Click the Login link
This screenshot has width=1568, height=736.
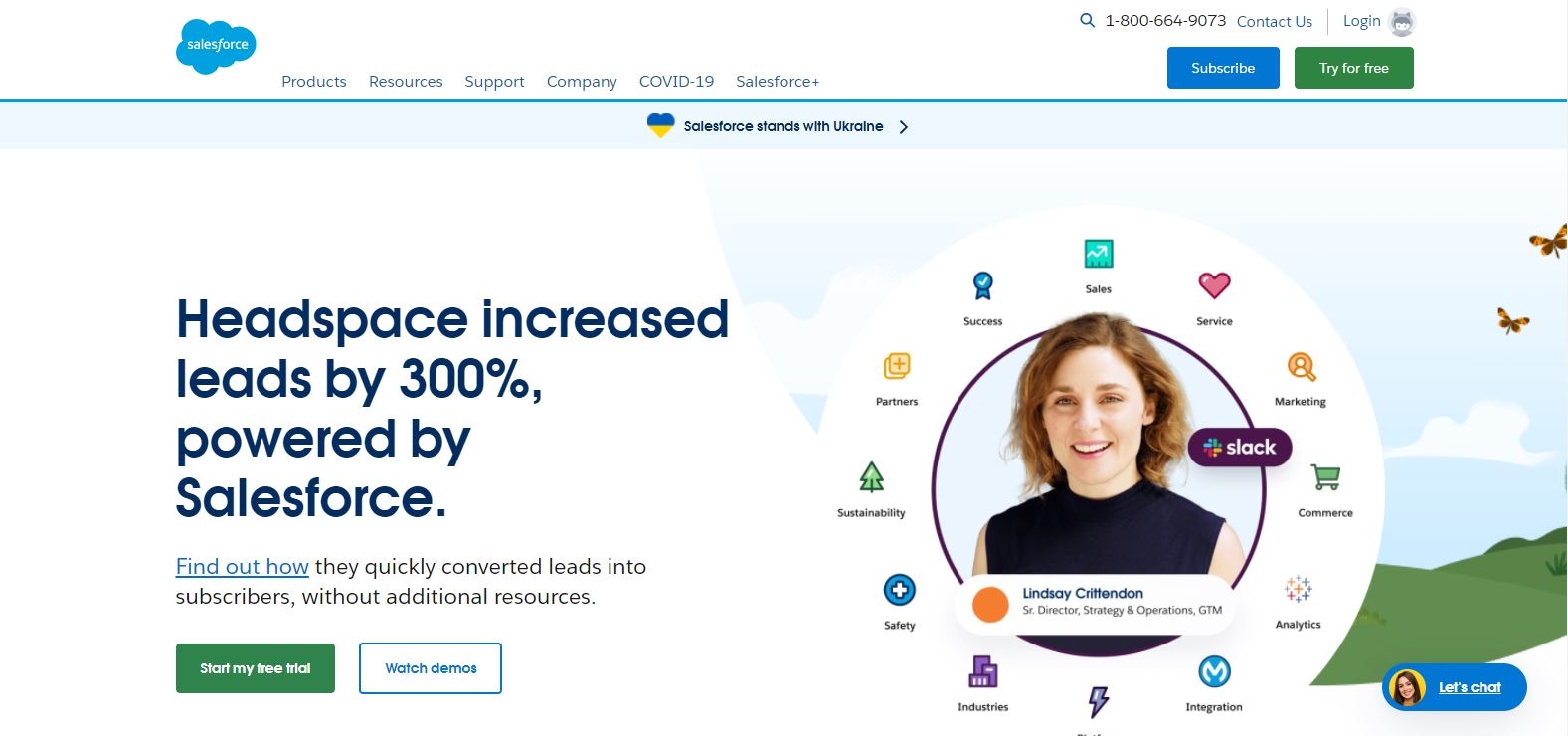[1361, 21]
